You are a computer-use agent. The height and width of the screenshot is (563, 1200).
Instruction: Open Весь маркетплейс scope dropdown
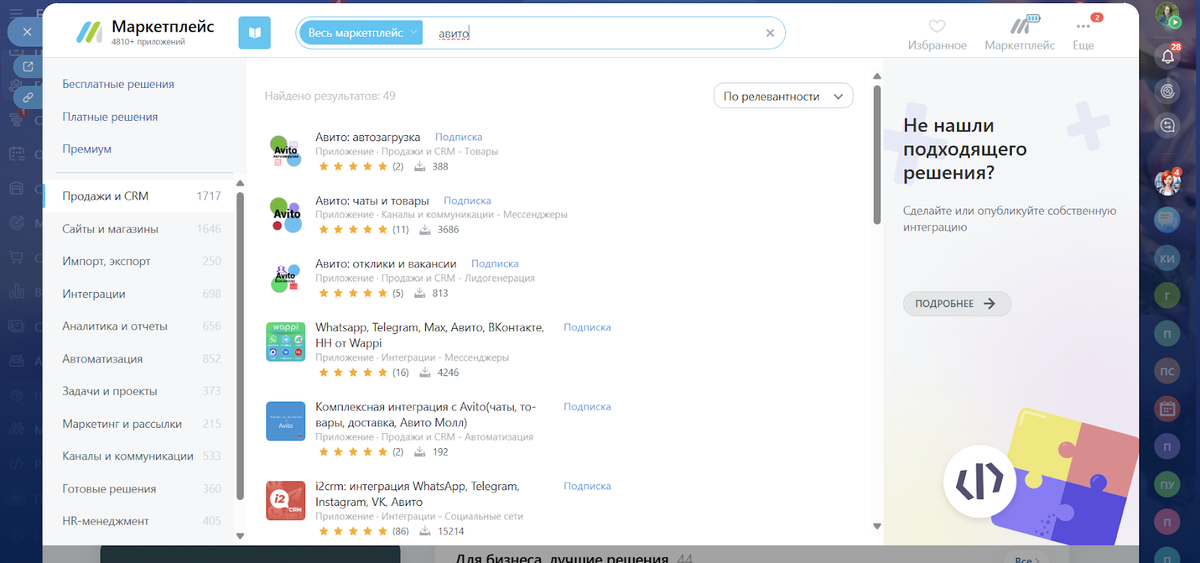pyautogui.click(x=362, y=33)
